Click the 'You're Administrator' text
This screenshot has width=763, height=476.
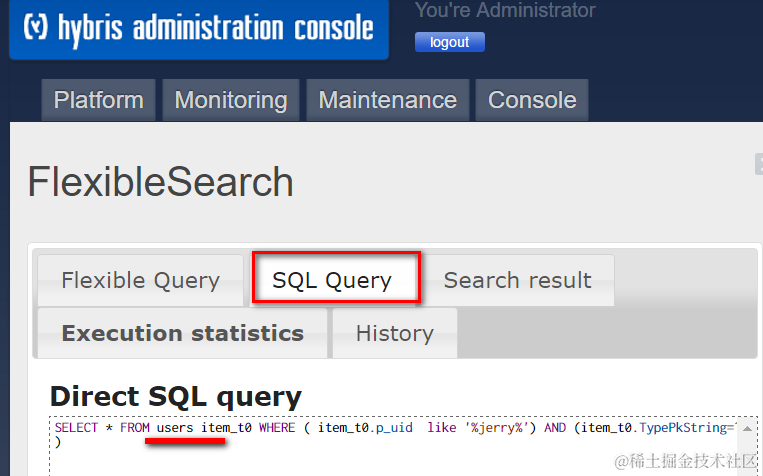point(505,10)
